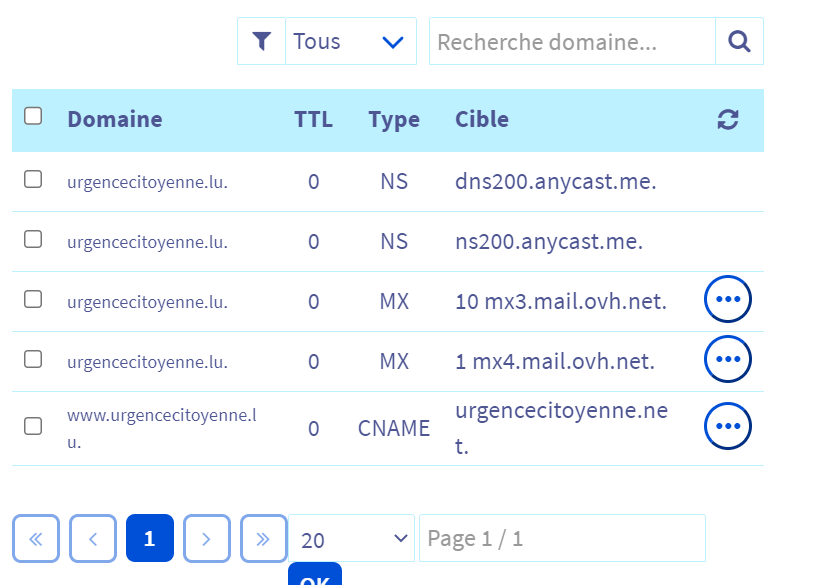Go to first page of results
Screen dimensions: 832x585
36,538
